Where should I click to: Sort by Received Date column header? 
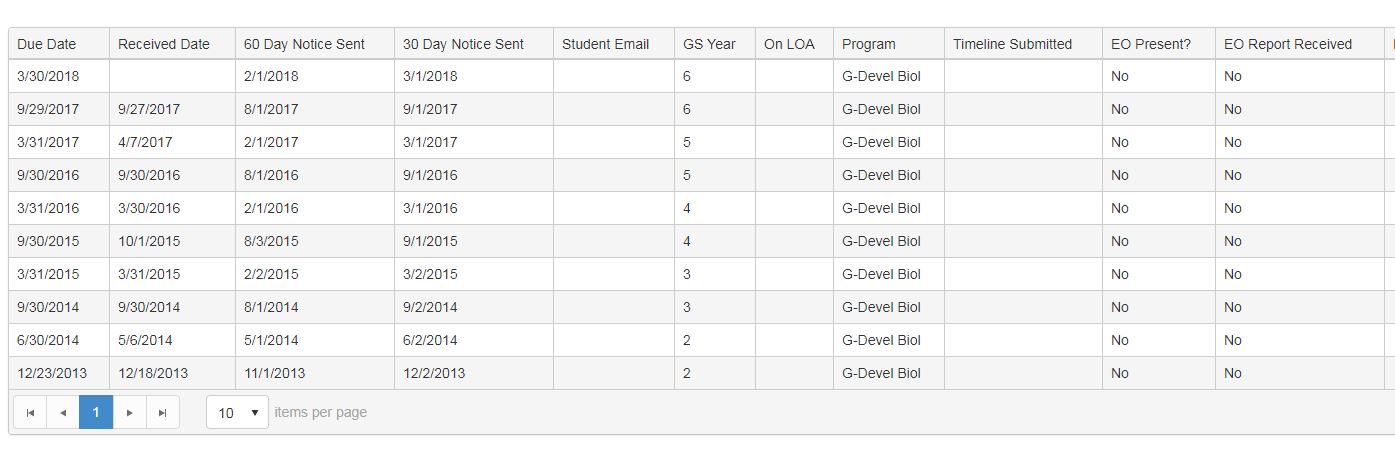164,44
